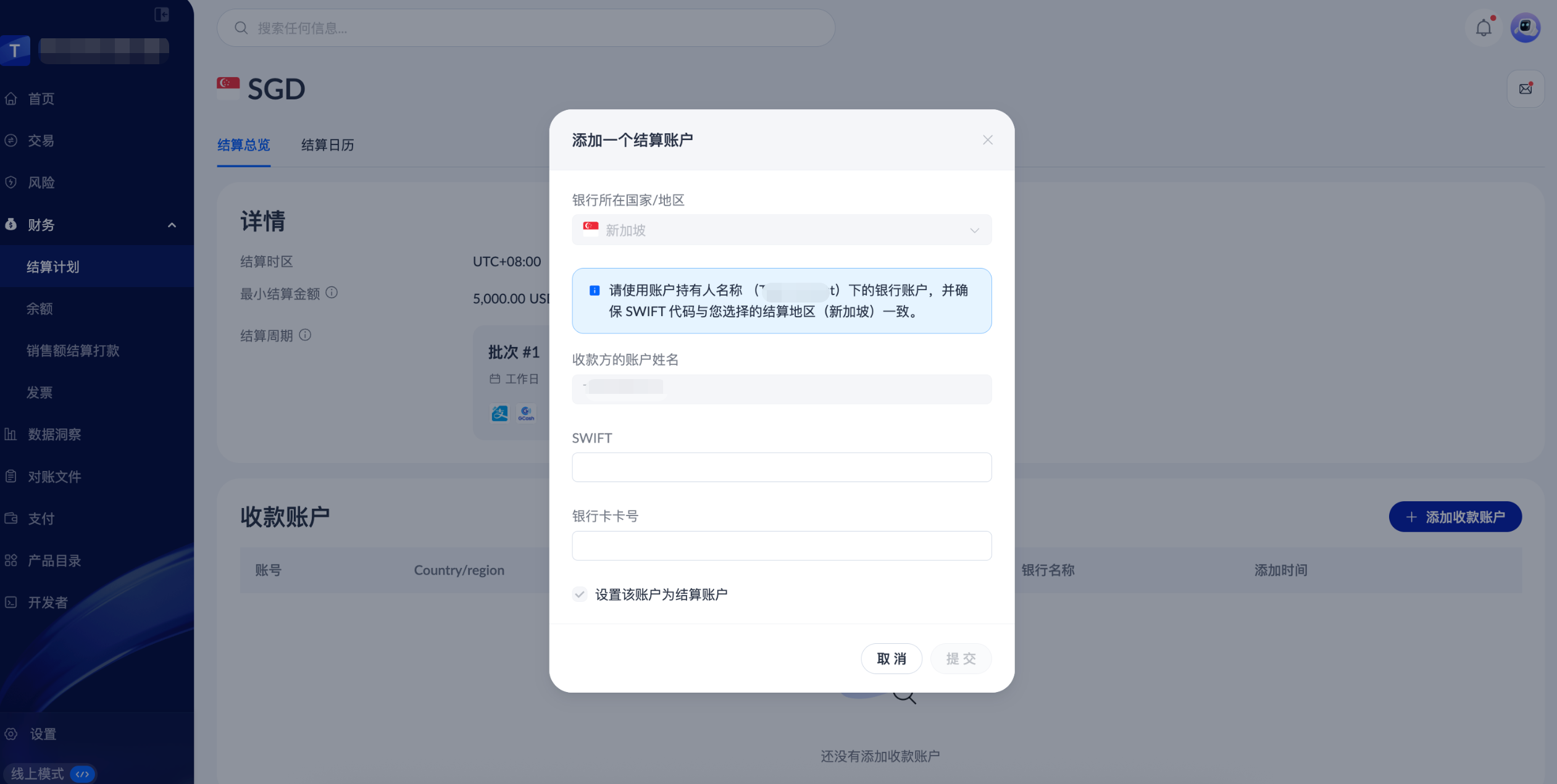The width and height of the screenshot is (1557, 784).
Task: Click the 对账文件 clipboard icon
Action: click(11, 477)
